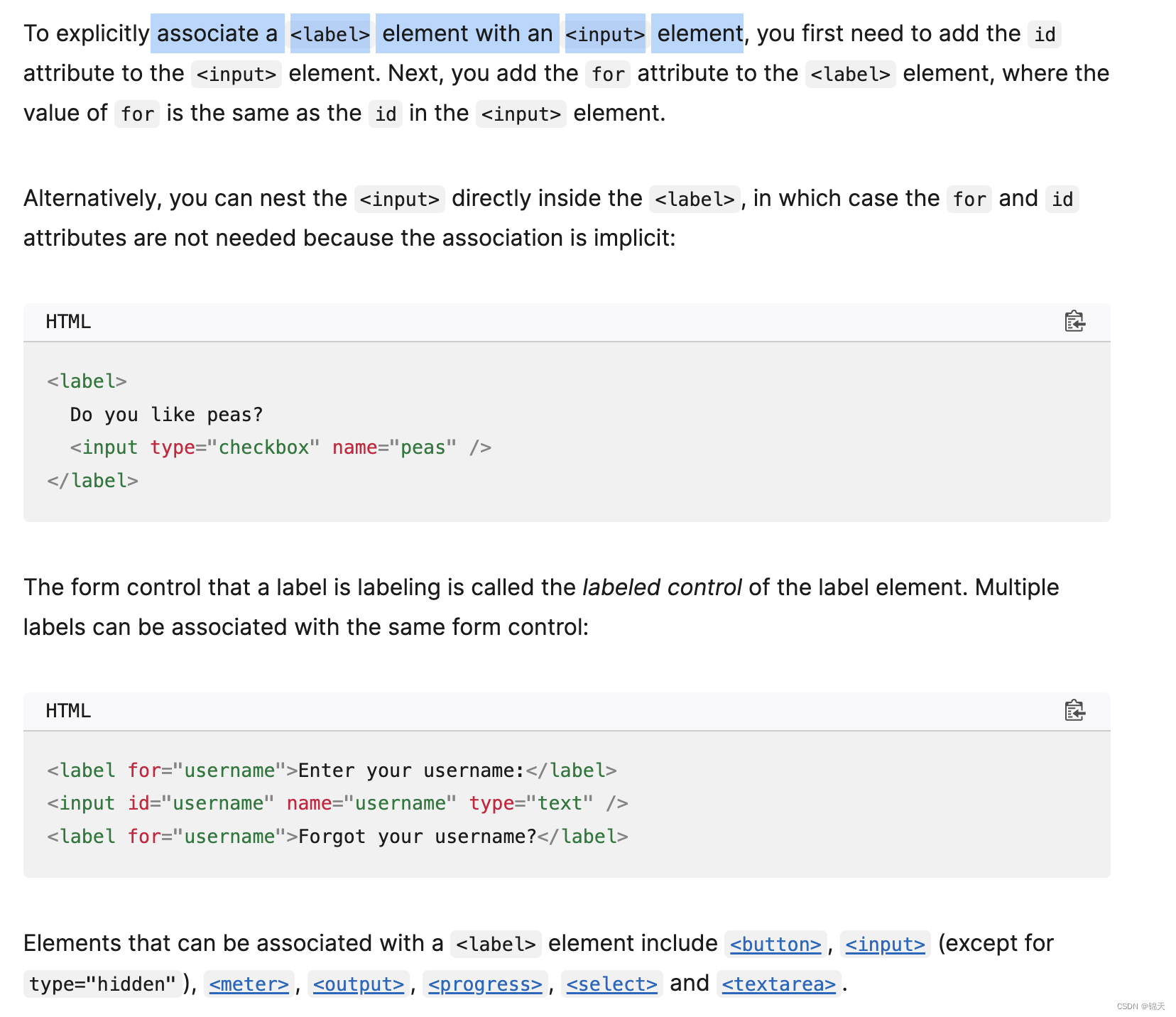The image size is (1176, 1017).
Task: Open the <progress> element link
Action: click(485, 984)
